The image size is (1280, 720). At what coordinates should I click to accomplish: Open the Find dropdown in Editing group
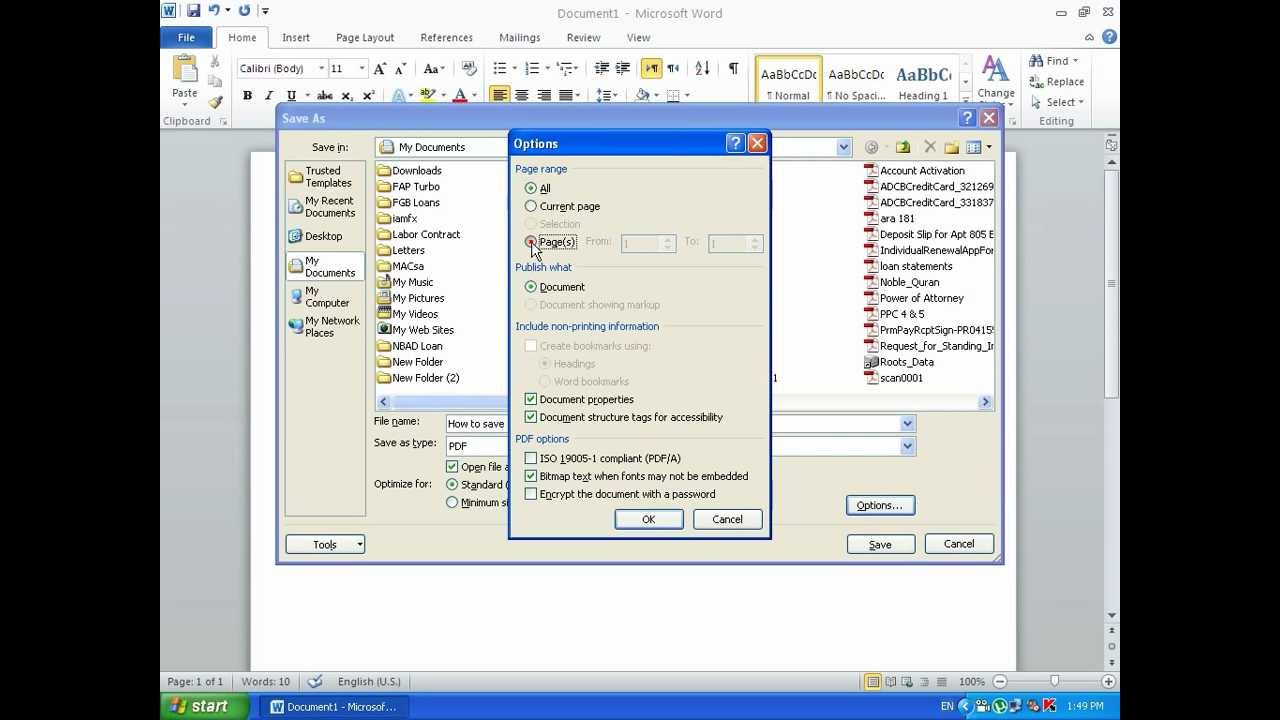pos(1056,61)
